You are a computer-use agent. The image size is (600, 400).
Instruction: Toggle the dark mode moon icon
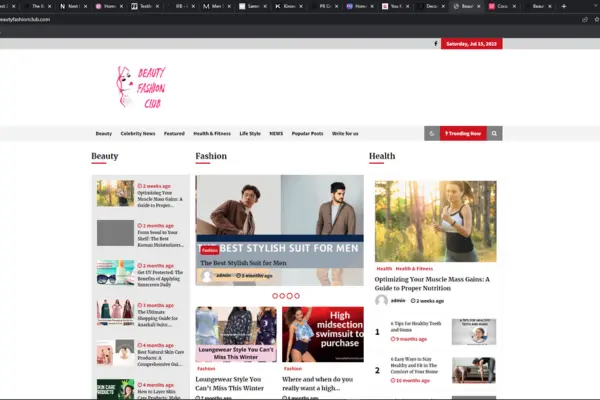[x=432, y=134]
